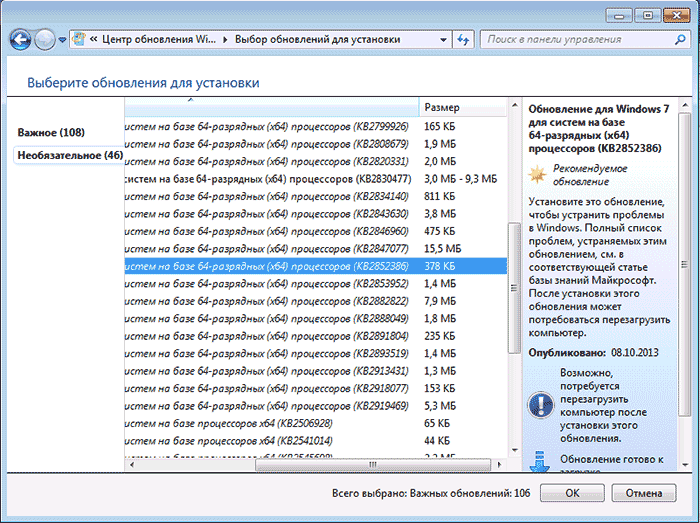Click the '3,0 МБ - 9,3 МБ' size cell

pyautogui.click(x=460, y=179)
